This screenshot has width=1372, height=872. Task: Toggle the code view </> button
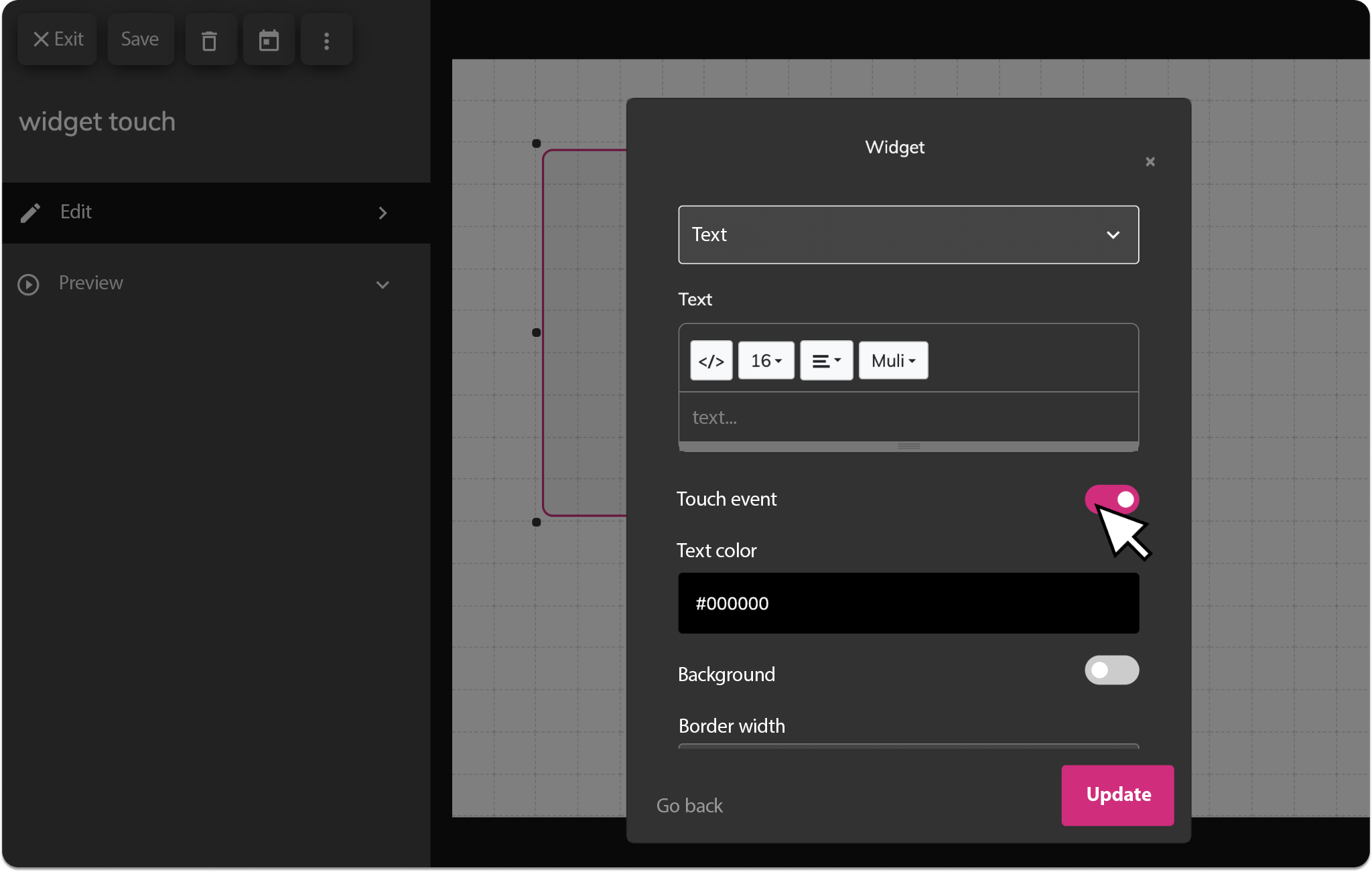pyautogui.click(x=711, y=361)
